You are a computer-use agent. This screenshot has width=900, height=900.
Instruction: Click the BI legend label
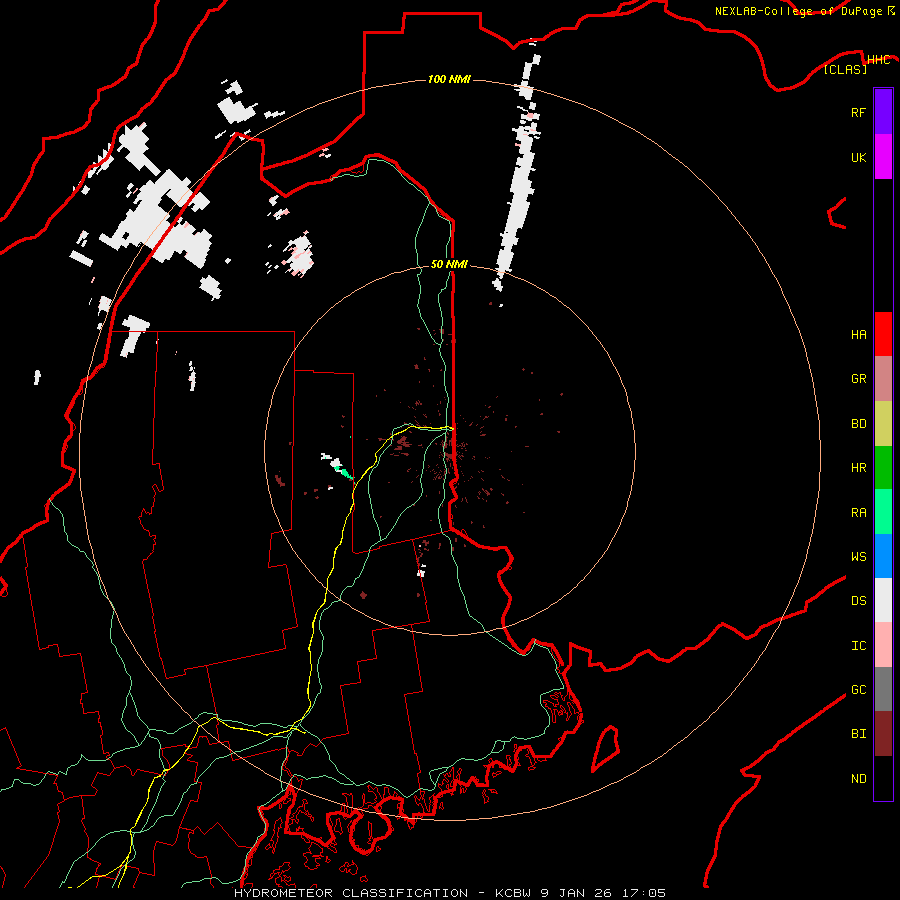click(x=858, y=734)
